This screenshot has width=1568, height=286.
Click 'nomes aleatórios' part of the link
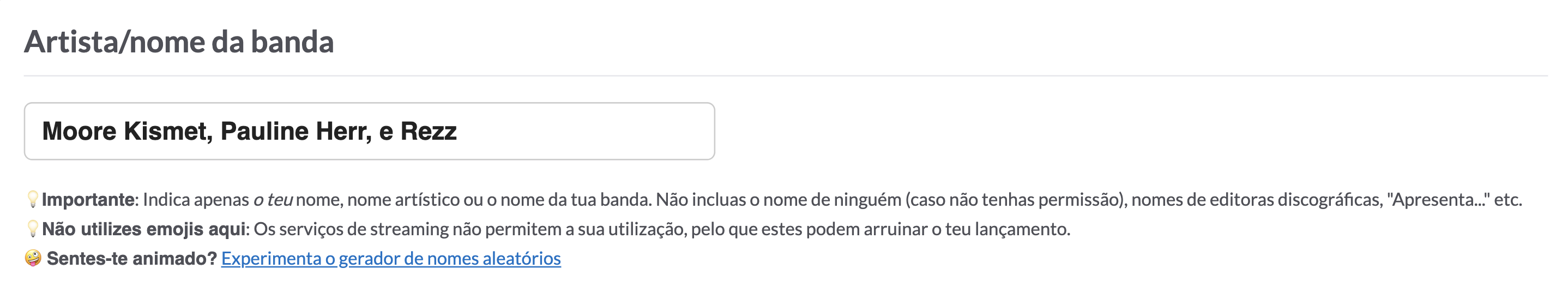493,259
